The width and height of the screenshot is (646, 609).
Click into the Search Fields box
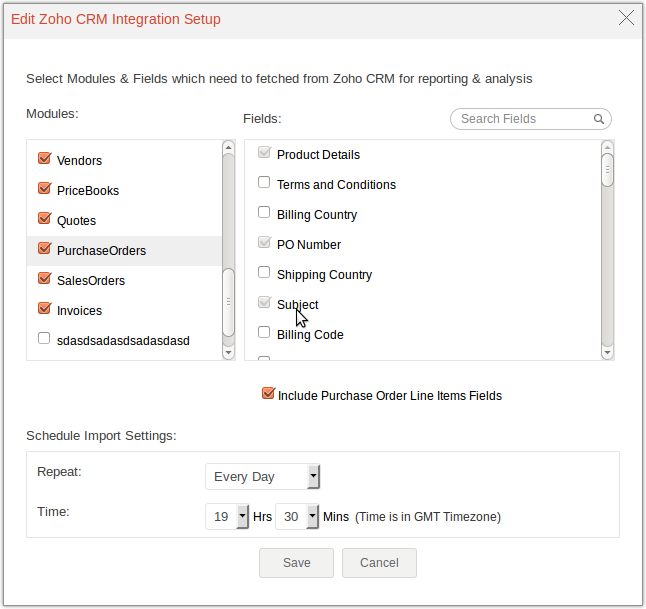click(524, 119)
